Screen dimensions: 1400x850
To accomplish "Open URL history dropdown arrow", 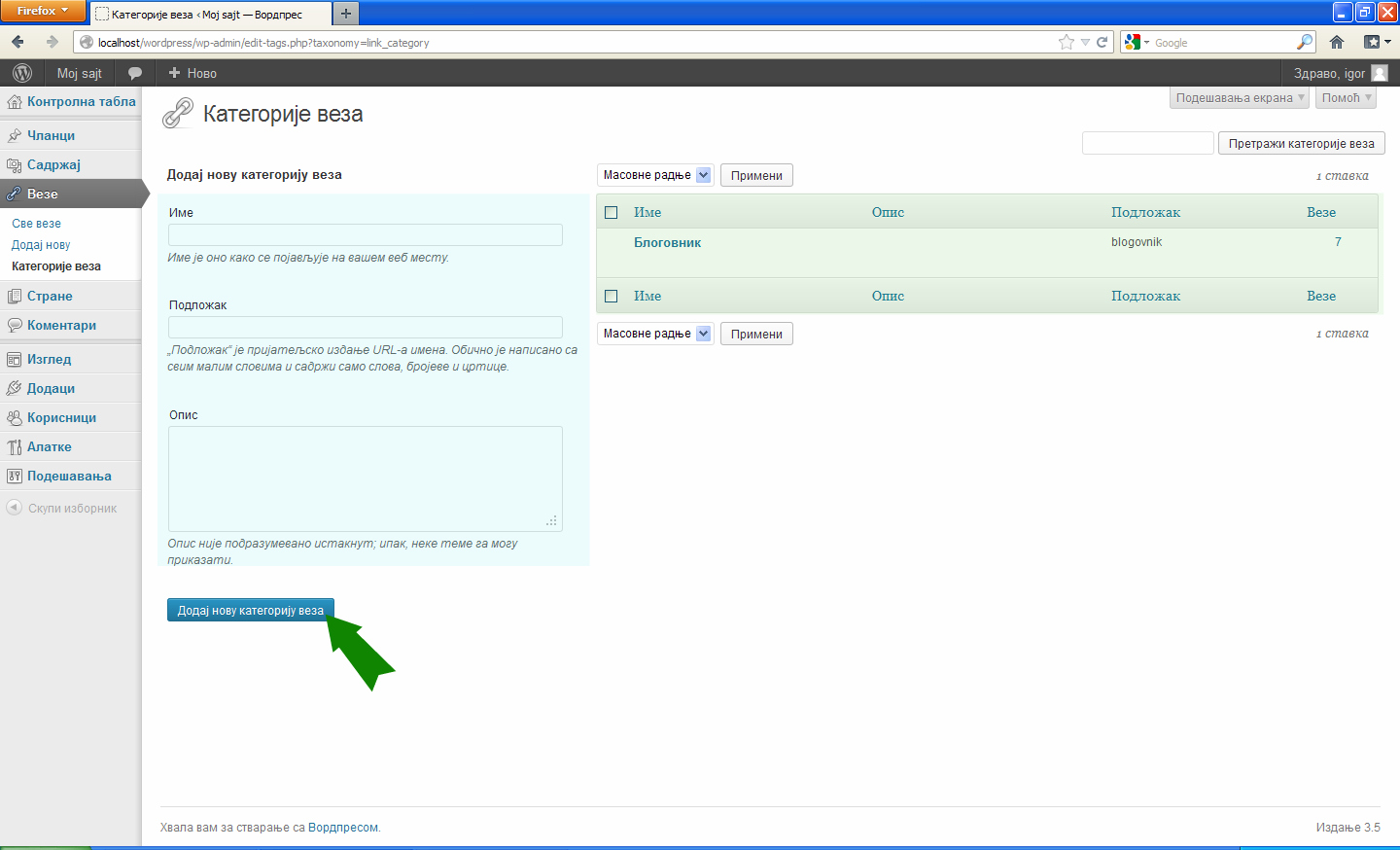I will pos(1085,42).
